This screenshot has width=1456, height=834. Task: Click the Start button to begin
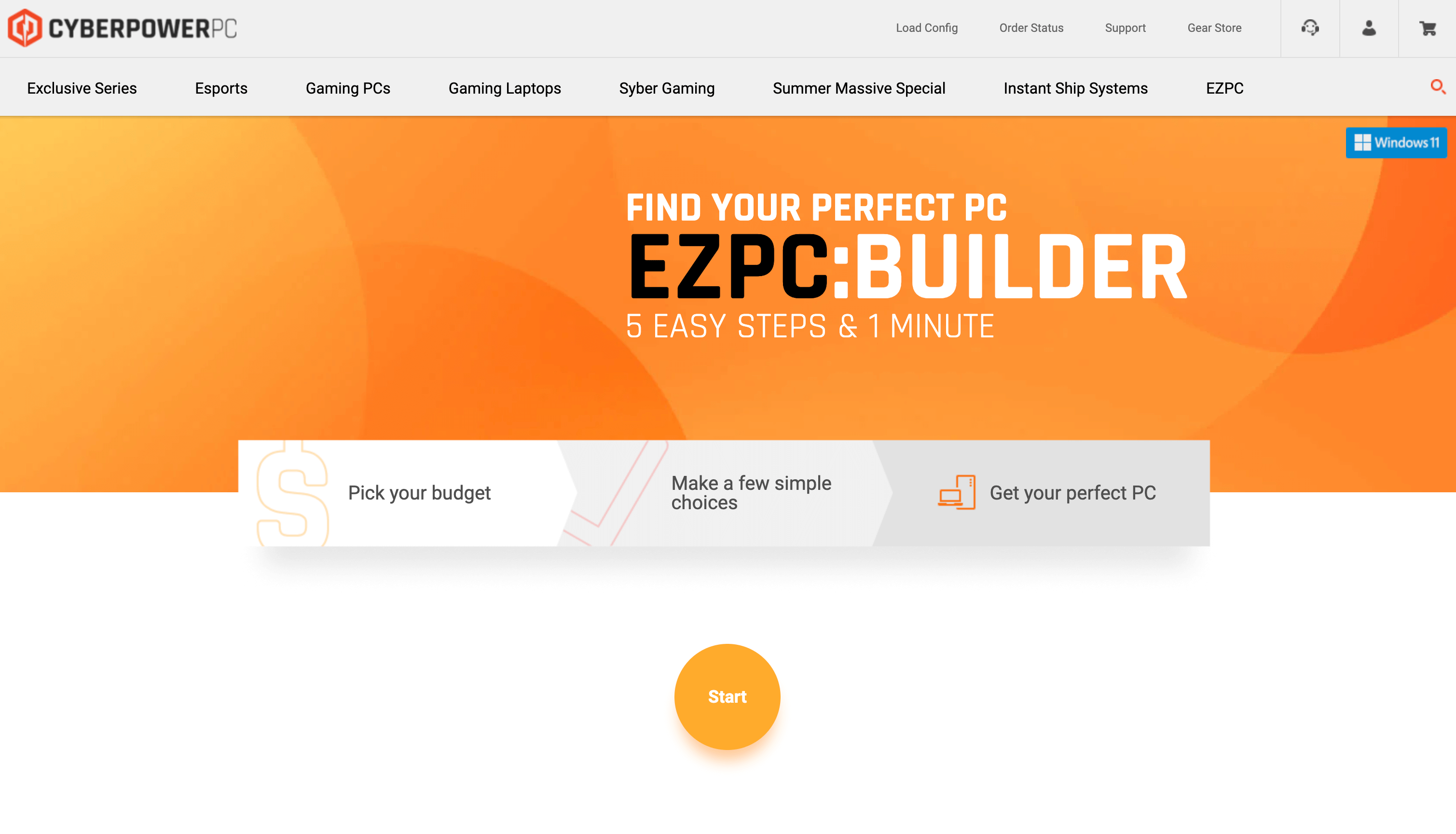click(x=728, y=696)
